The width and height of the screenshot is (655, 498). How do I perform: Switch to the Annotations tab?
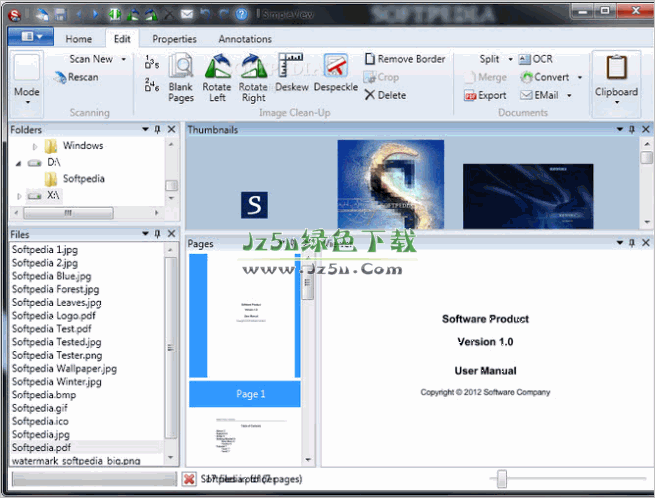click(x=245, y=39)
